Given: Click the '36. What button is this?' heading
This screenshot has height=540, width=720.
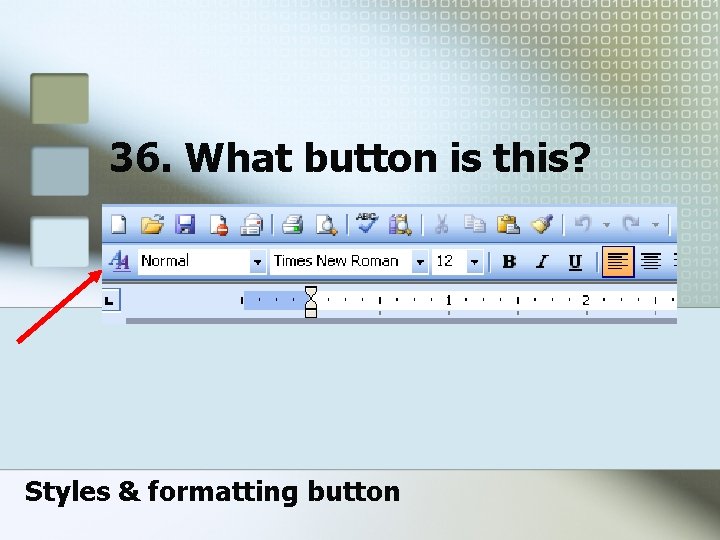Looking at the screenshot, I should pyautogui.click(x=350, y=158).
